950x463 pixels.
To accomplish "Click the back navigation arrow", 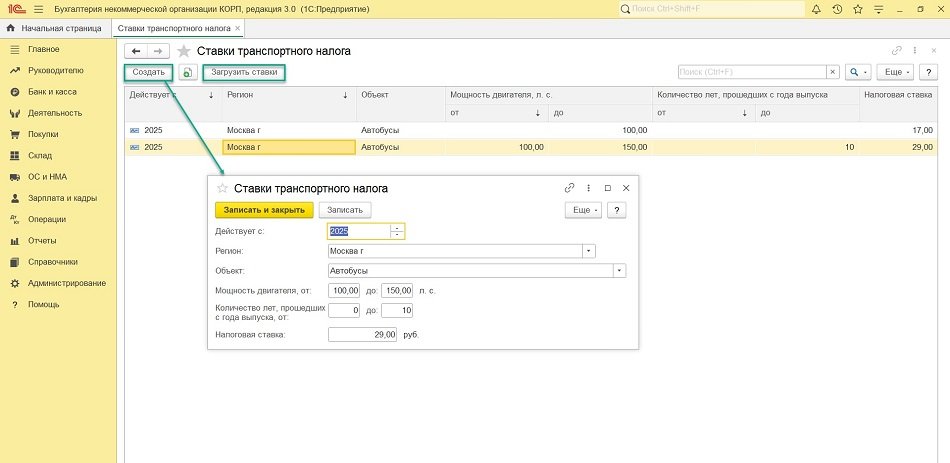I will pos(136,50).
